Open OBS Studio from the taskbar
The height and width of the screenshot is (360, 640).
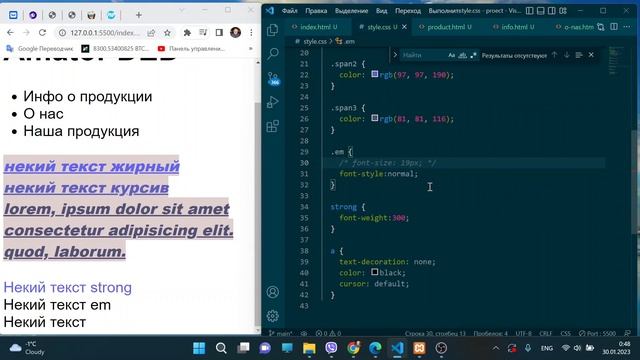pyautogui.click(x=441, y=348)
